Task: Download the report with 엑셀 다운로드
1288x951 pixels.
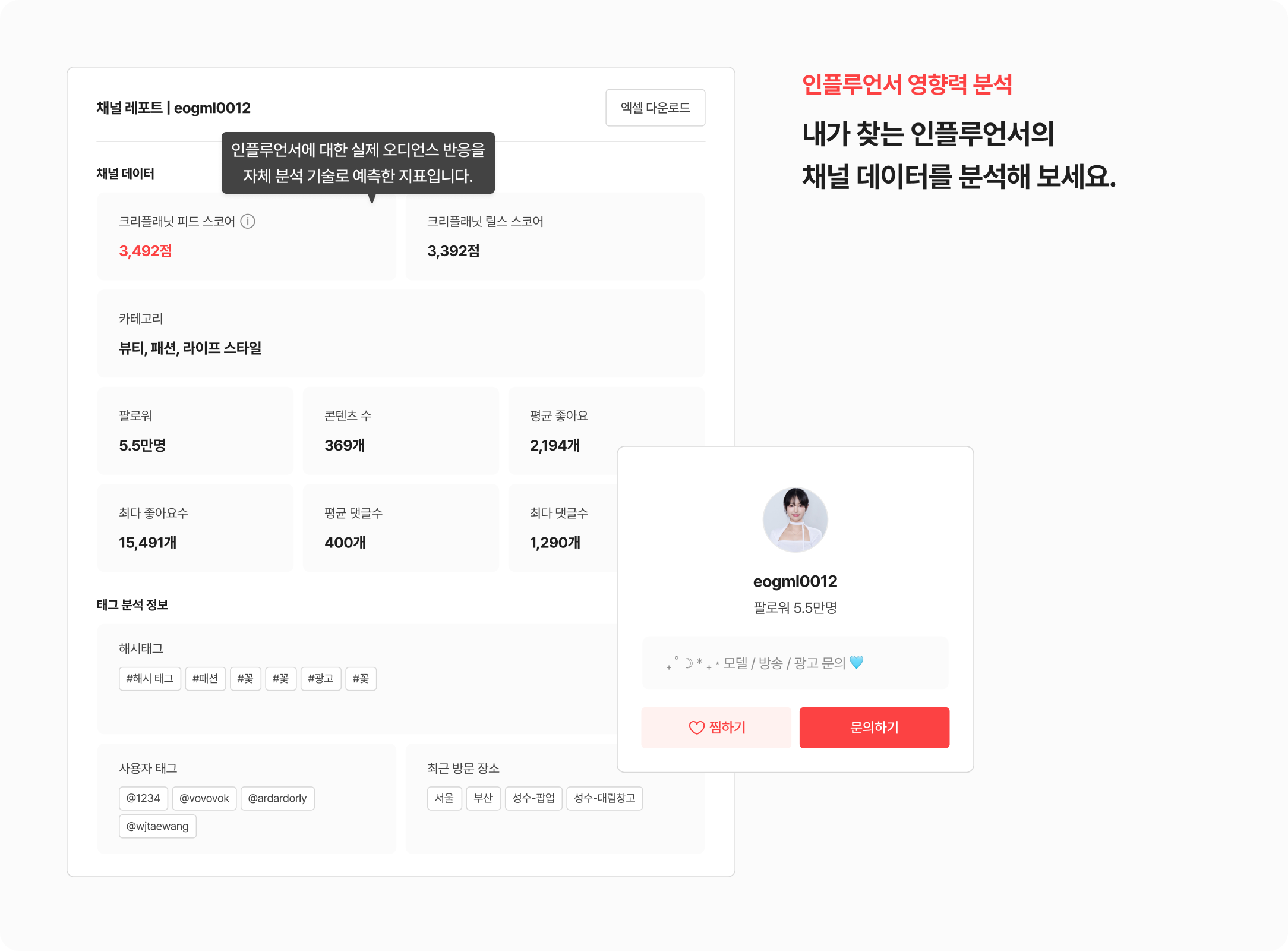Action: pos(655,108)
